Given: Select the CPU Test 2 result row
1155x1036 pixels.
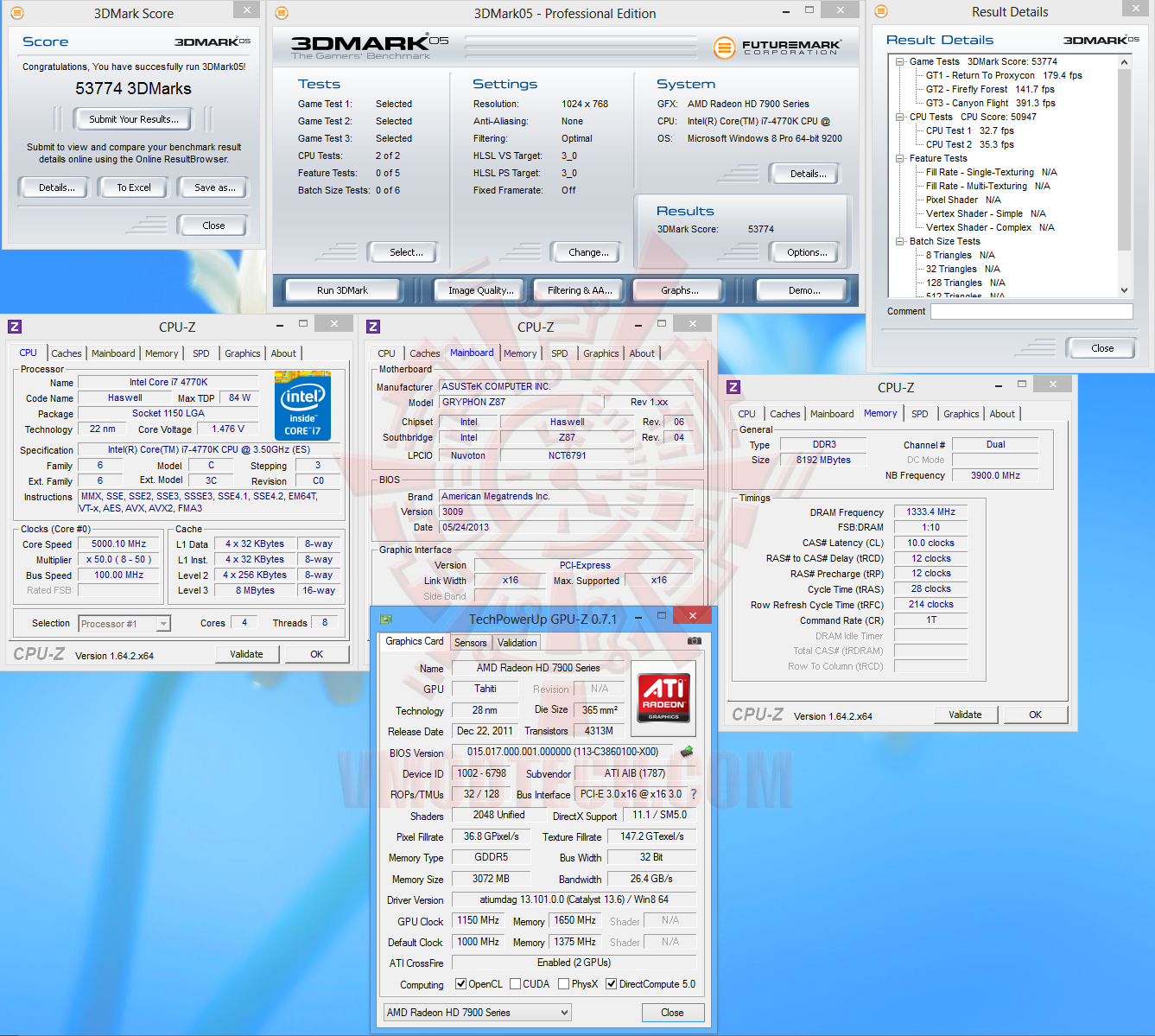Looking at the screenshot, I should pyautogui.click(x=969, y=145).
